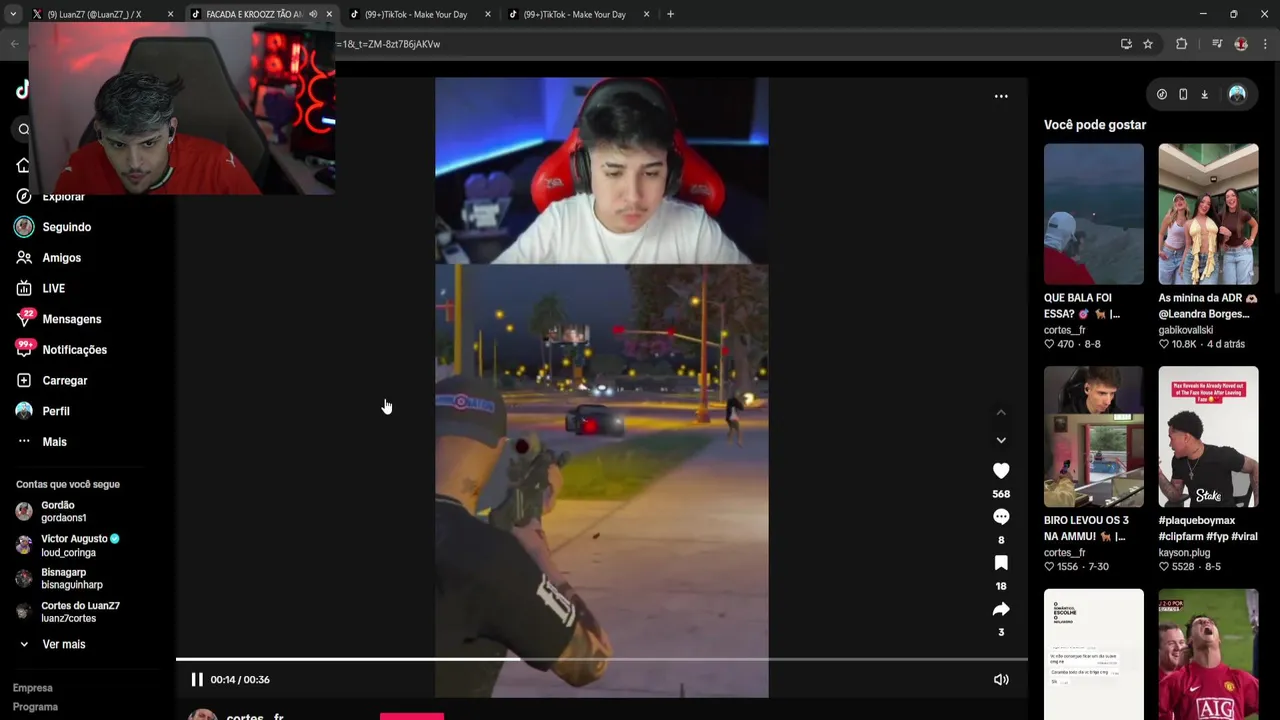Click the TikTok desktop download icon
This screenshot has height=720, width=1280.
click(x=1204, y=95)
